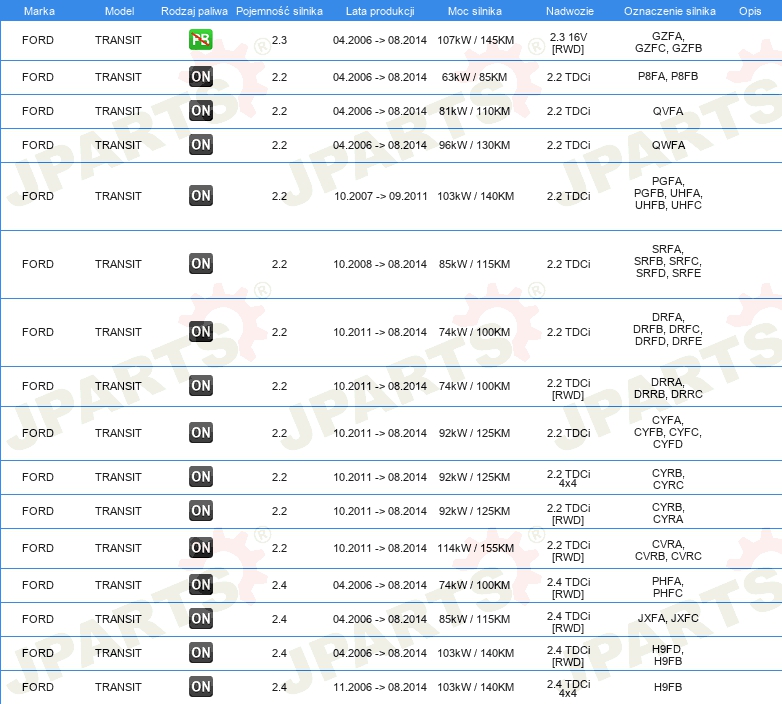Select the 74kW / 100KM cell in the PHFA row
Viewport: 782px width, 704px height.
point(474,585)
